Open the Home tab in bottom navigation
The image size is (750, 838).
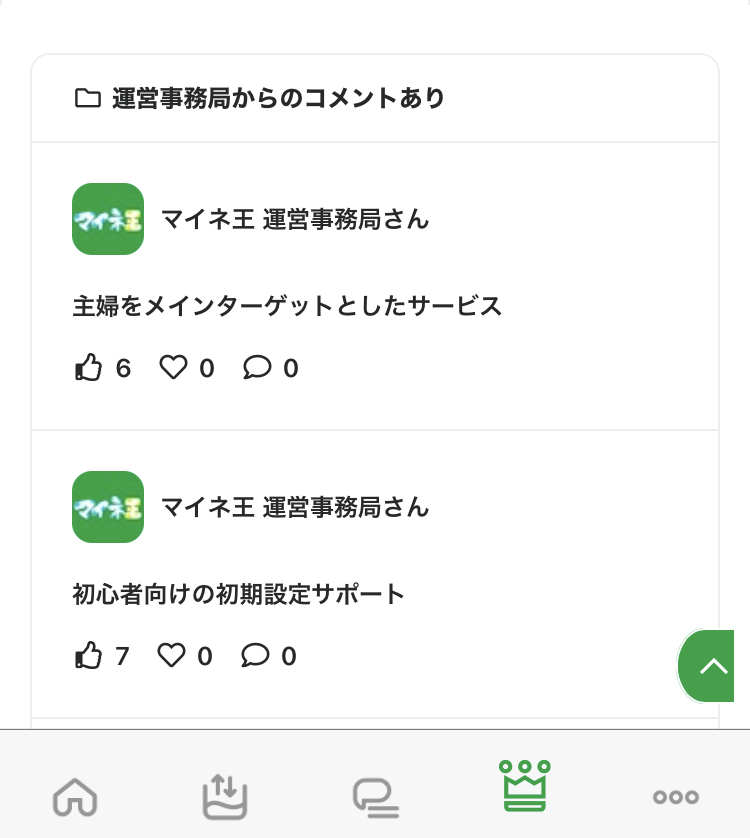pyautogui.click(x=75, y=797)
